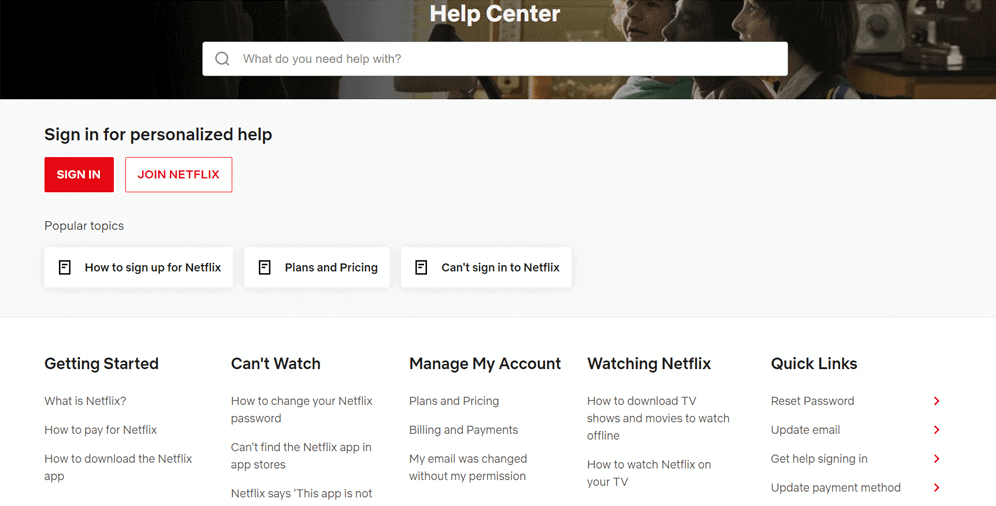Click the 'Getting Started' heading
Screen dimensions: 996x506
[102, 364]
